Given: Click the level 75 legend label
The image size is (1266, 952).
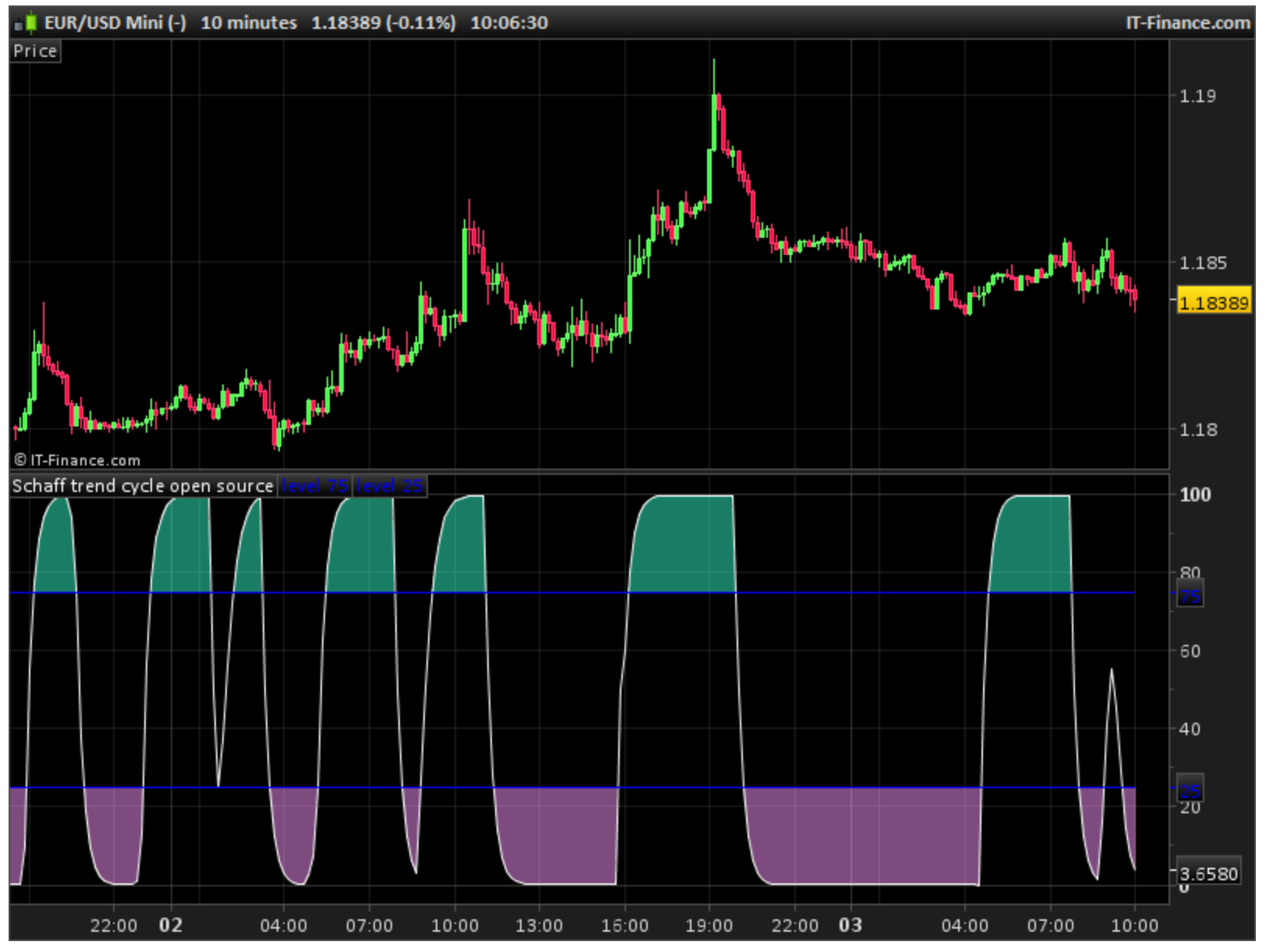Looking at the screenshot, I should pos(315,486).
